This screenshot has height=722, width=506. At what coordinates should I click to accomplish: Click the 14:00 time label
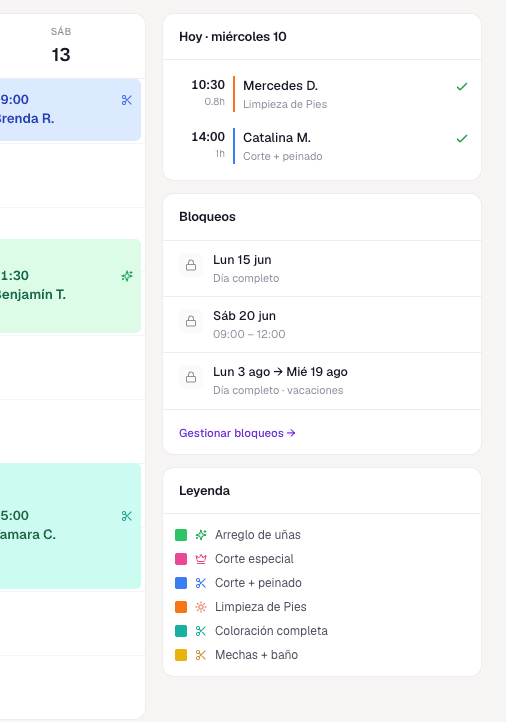(208, 137)
